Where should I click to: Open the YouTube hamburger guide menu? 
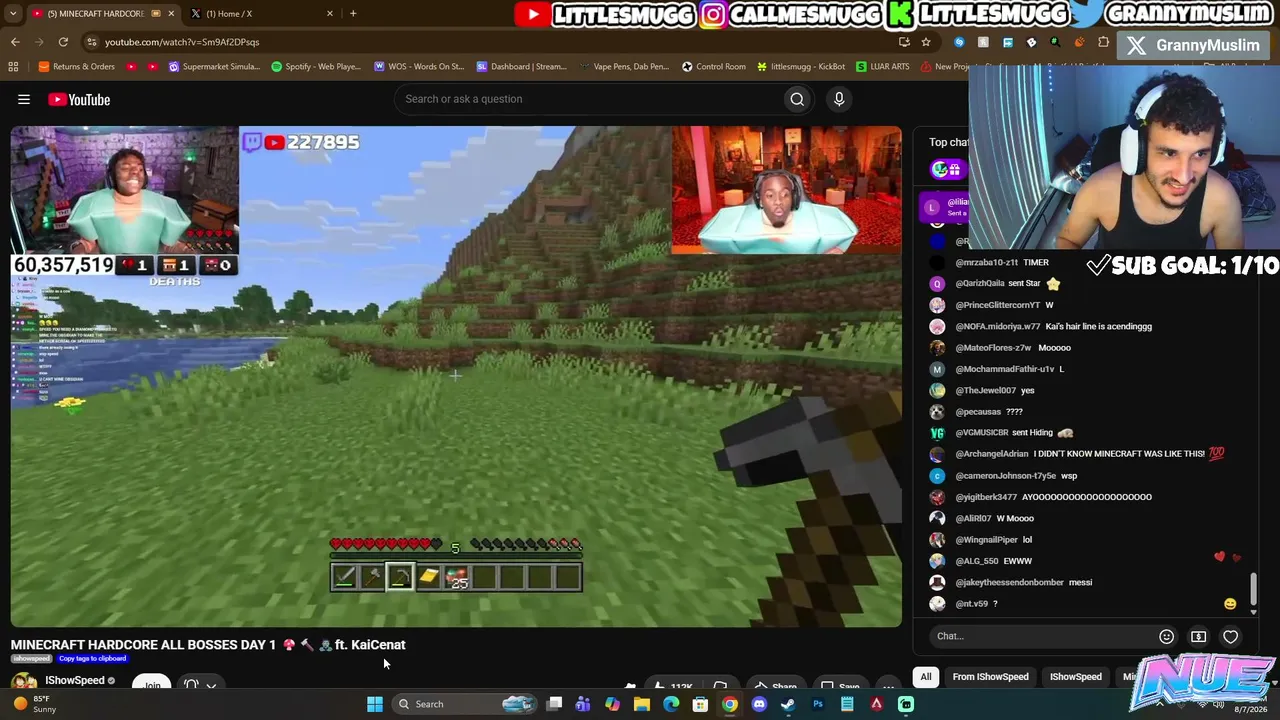24,99
